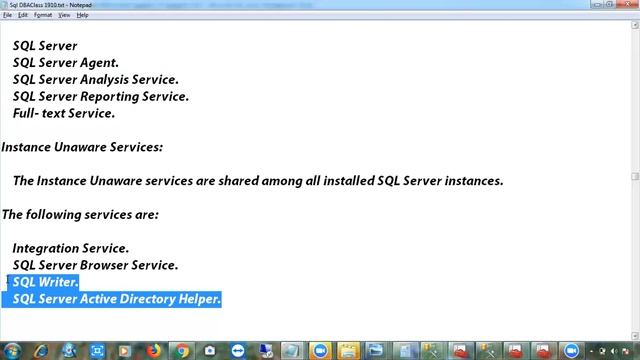
Task: Click the 'SQL Server Analysis Service.' line
Action: click(x=96, y=80)
